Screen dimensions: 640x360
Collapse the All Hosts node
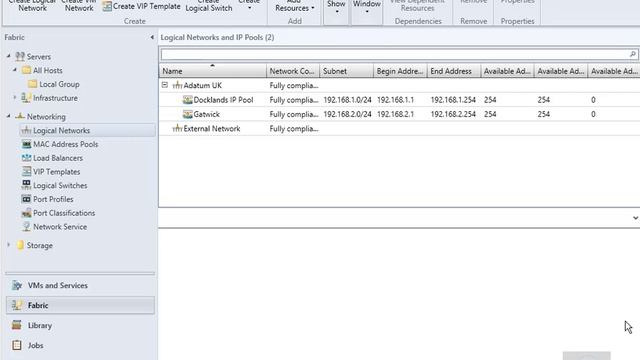[15, 70]
